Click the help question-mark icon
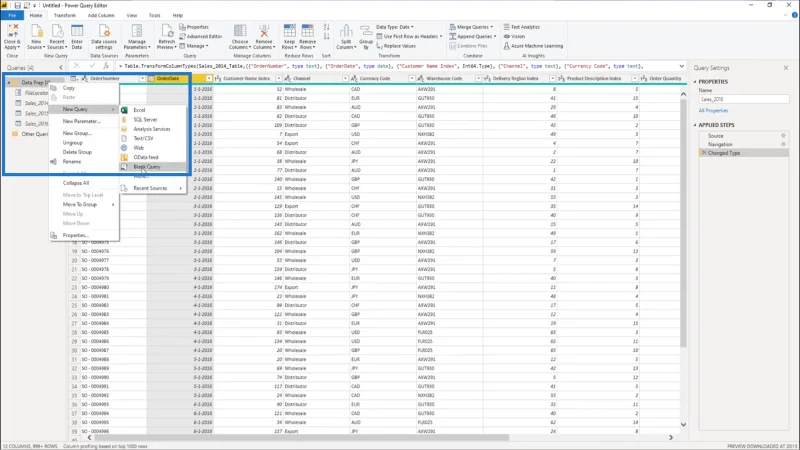The image size is (800, 450). 794,15
